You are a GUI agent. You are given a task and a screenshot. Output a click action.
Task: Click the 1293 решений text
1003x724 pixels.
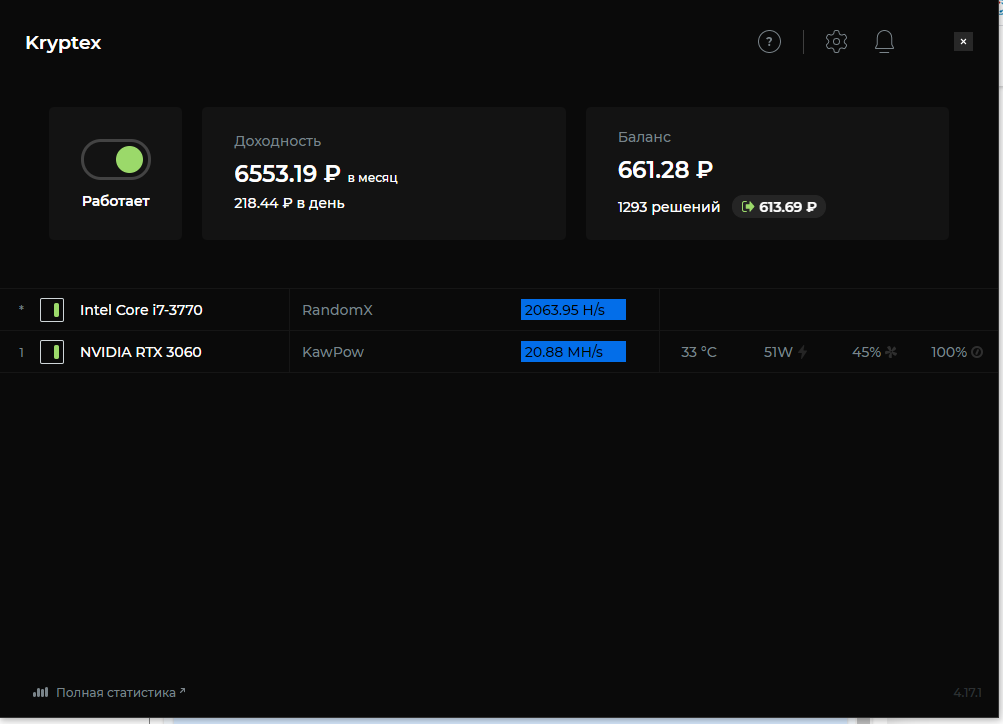668,207
